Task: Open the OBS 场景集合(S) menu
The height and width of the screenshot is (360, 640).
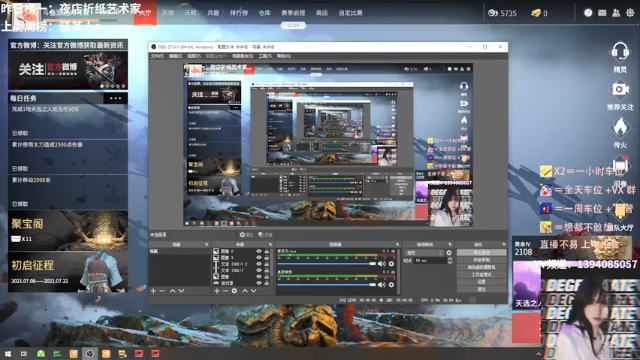Action: [x=242, y=56]
